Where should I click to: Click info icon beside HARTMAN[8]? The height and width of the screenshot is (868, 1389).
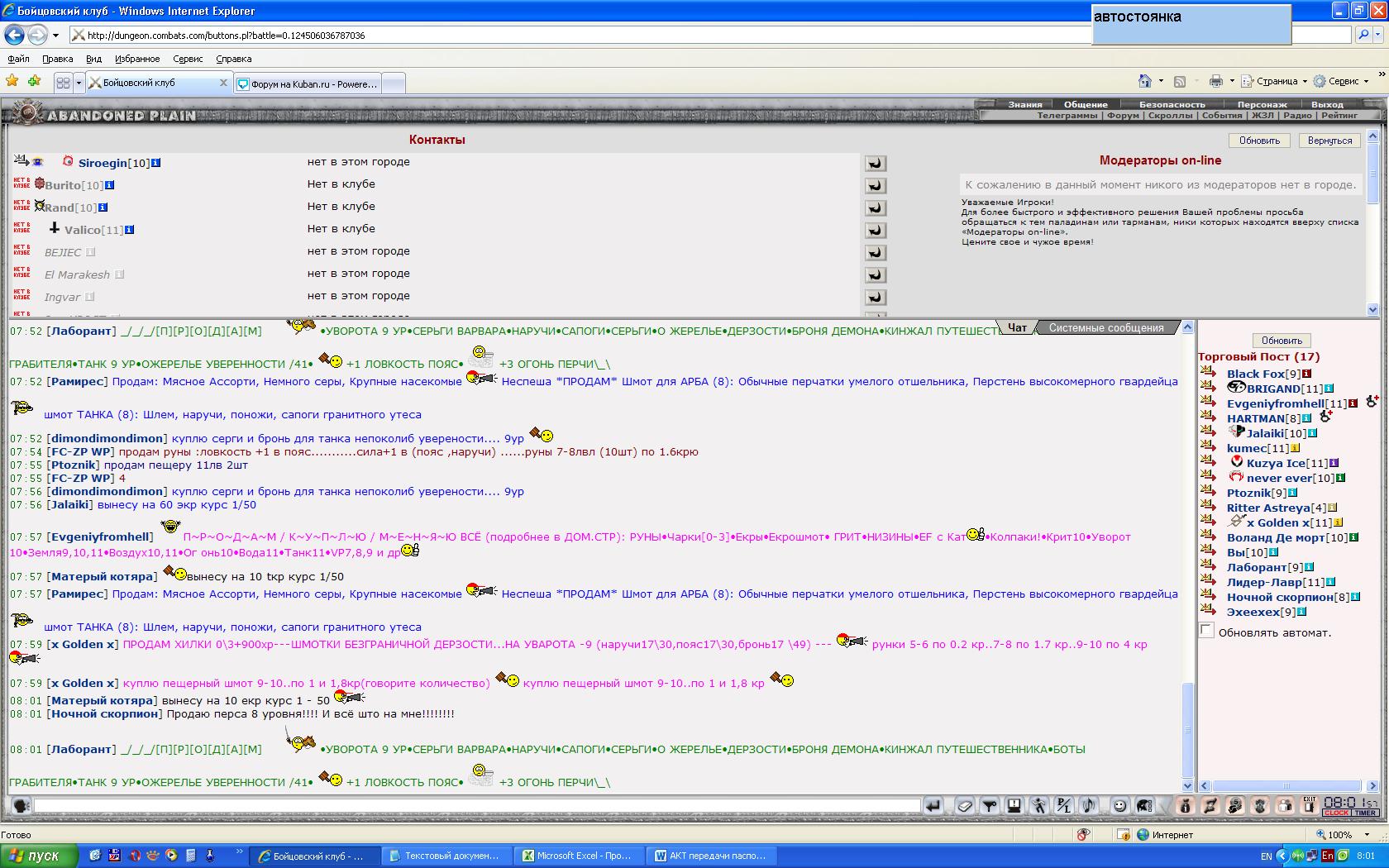click(1307, 418)
